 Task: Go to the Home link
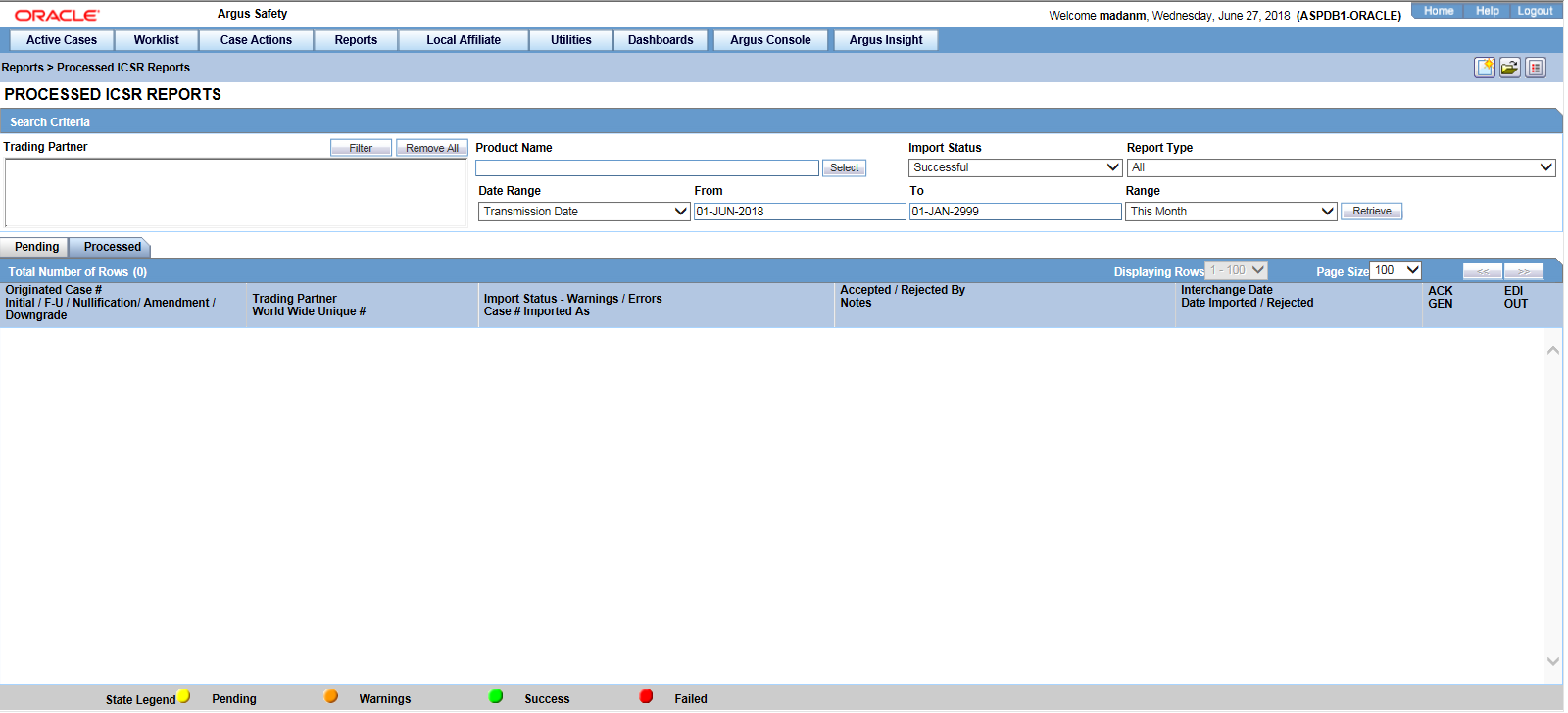pyautogui.click(x=1439, y=11)
